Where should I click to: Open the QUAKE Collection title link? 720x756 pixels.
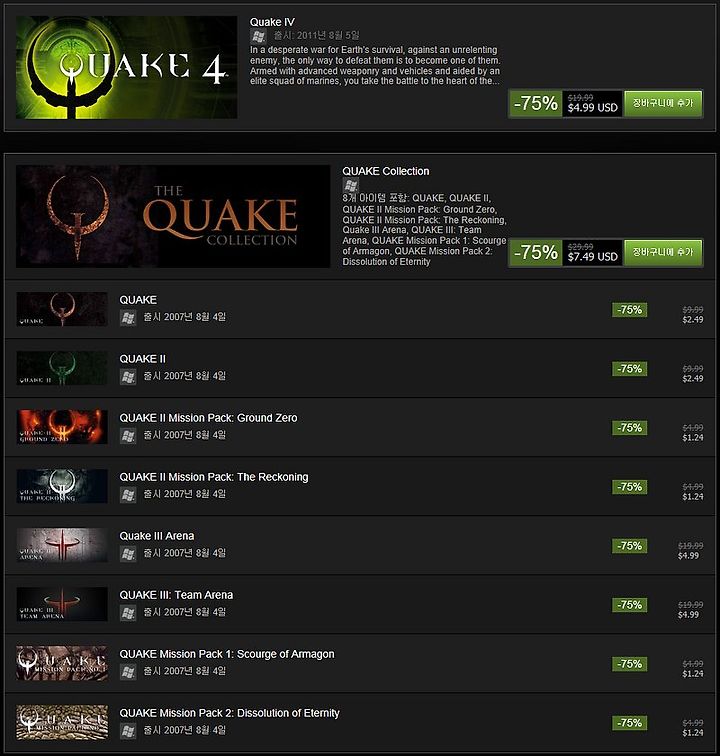point(386,171)
